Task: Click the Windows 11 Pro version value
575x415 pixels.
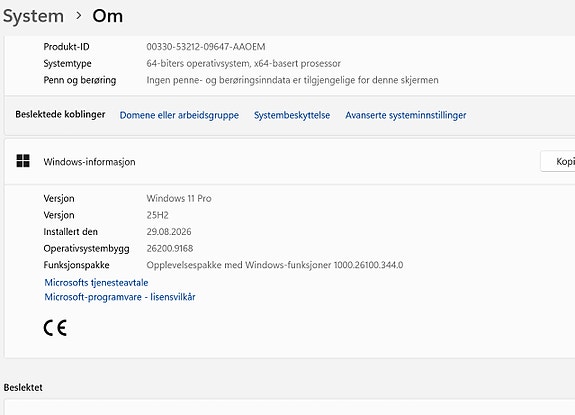Action: [x=179, y=198]
